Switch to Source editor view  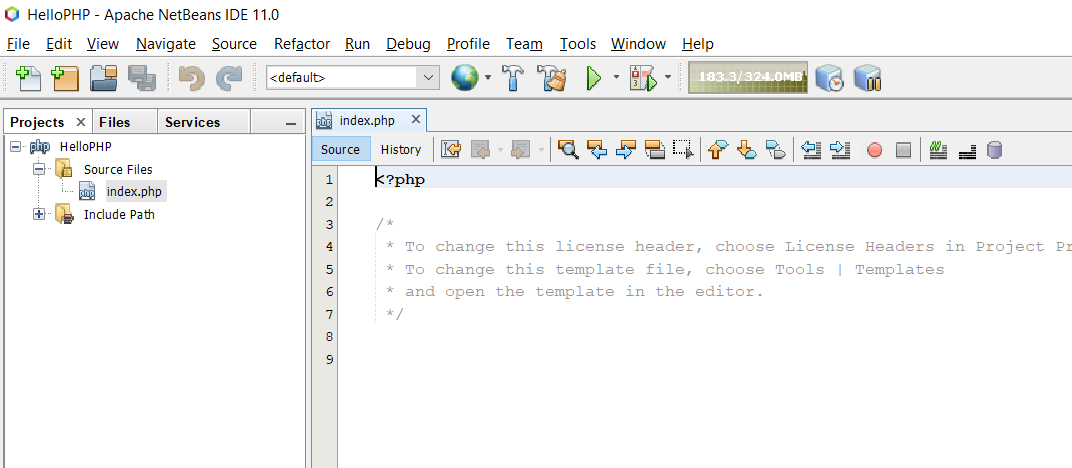[340, 149]
